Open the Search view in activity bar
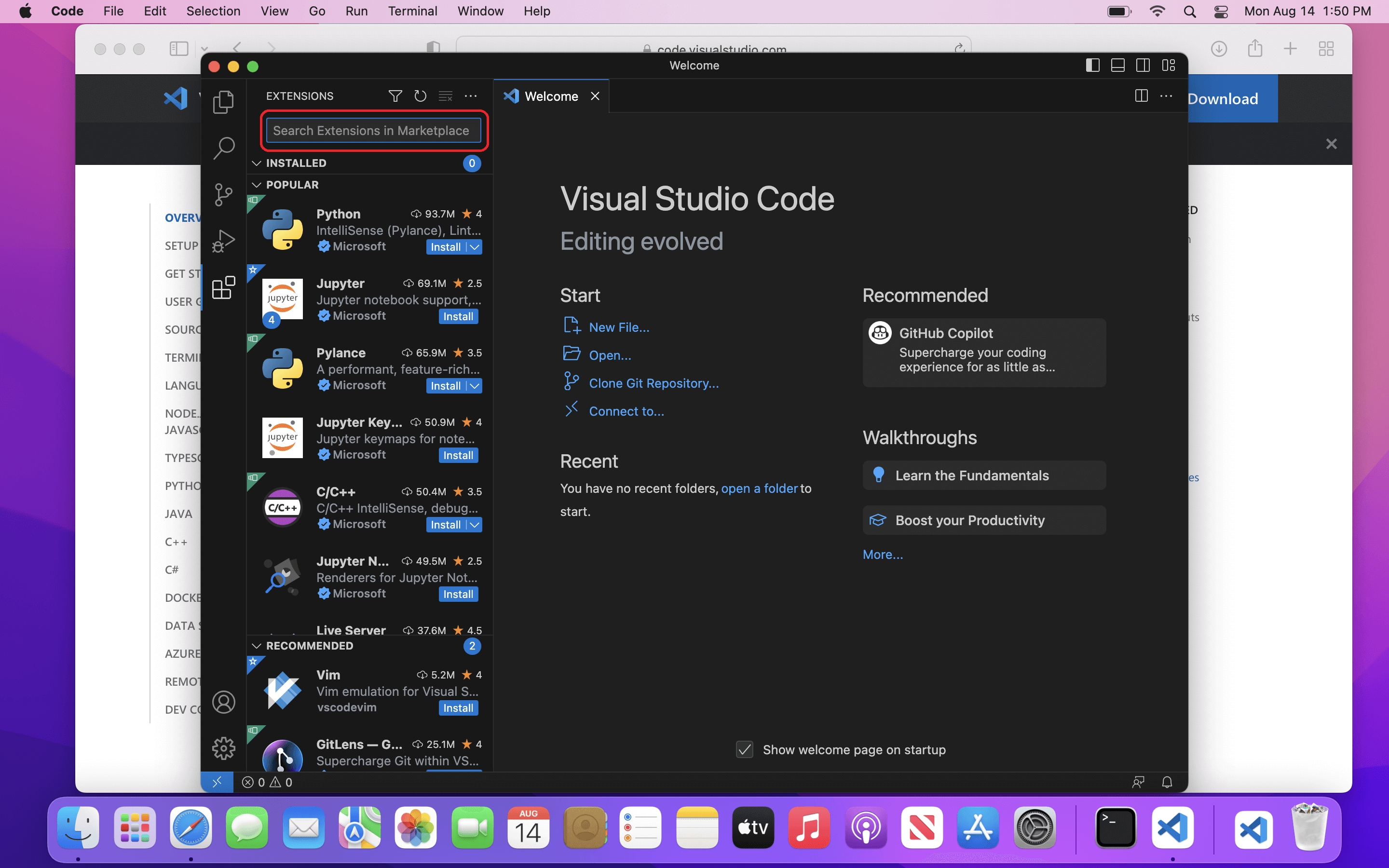 pyautogui.click(x=223, y=148)
